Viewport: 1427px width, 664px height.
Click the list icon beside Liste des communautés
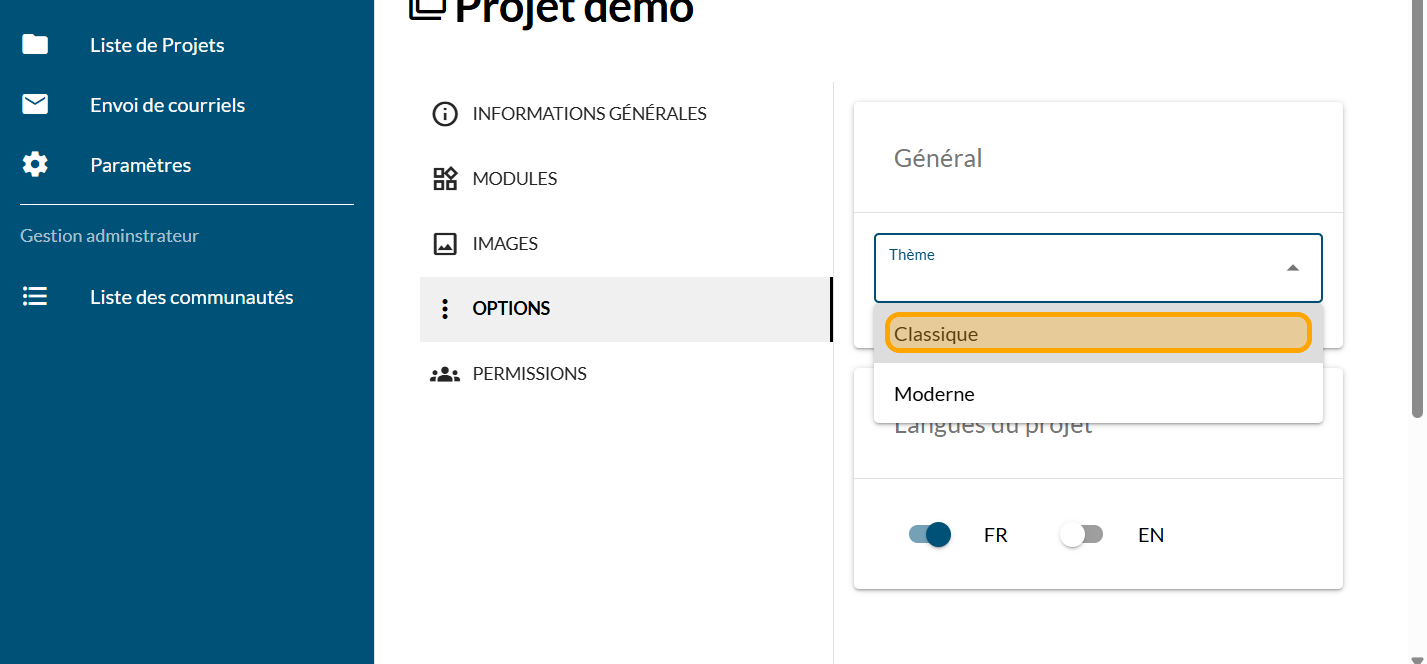[x=35, y=296]
